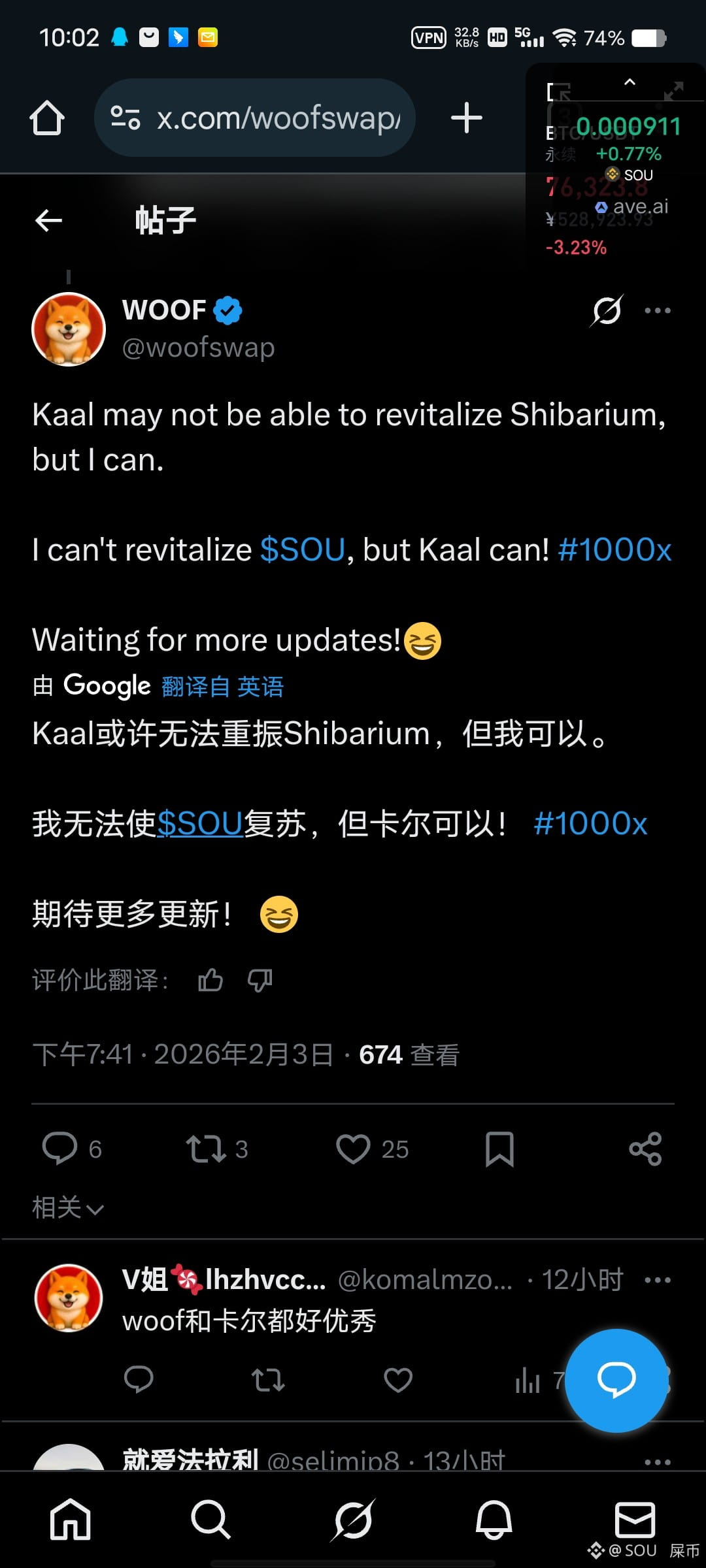Expand the floating widget to fullscreen
The height and width of the screenshot is (1568, 706).
(x=674, y=91)
